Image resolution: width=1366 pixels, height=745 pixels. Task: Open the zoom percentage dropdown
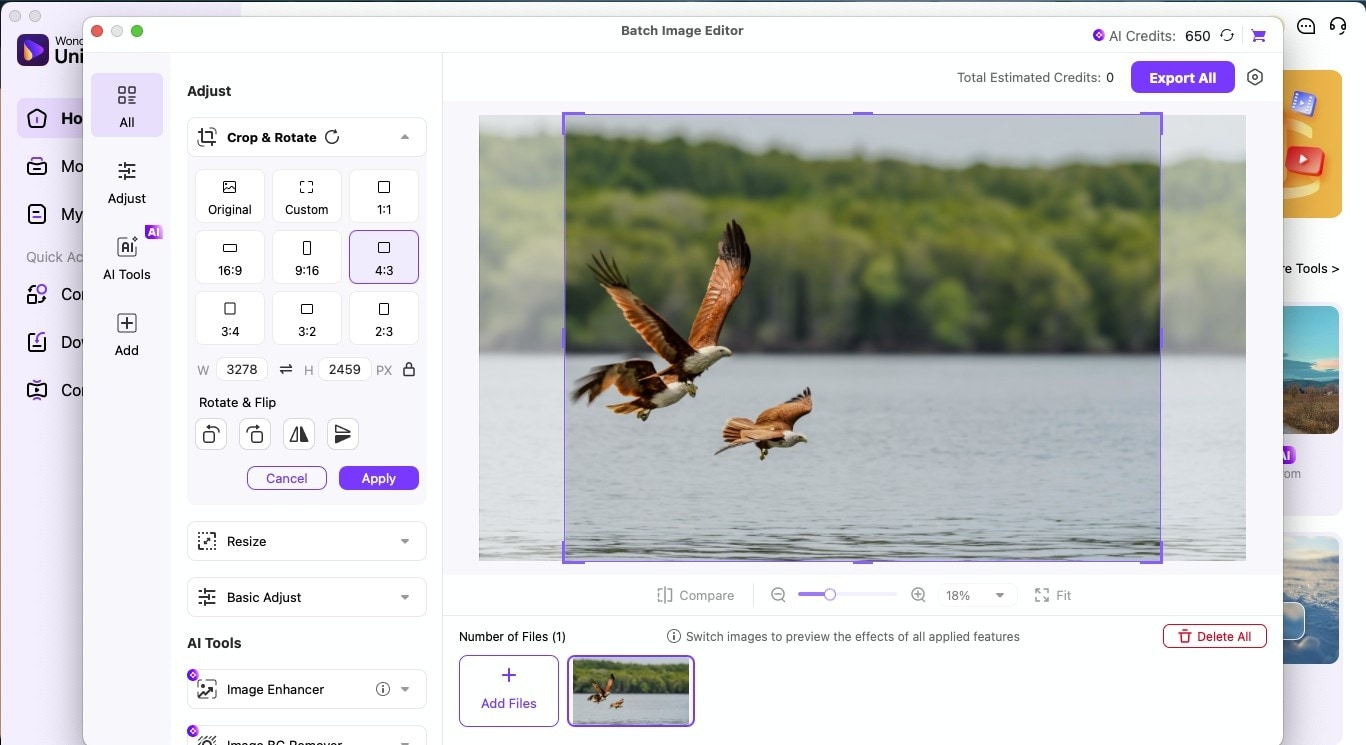[977, 595]
